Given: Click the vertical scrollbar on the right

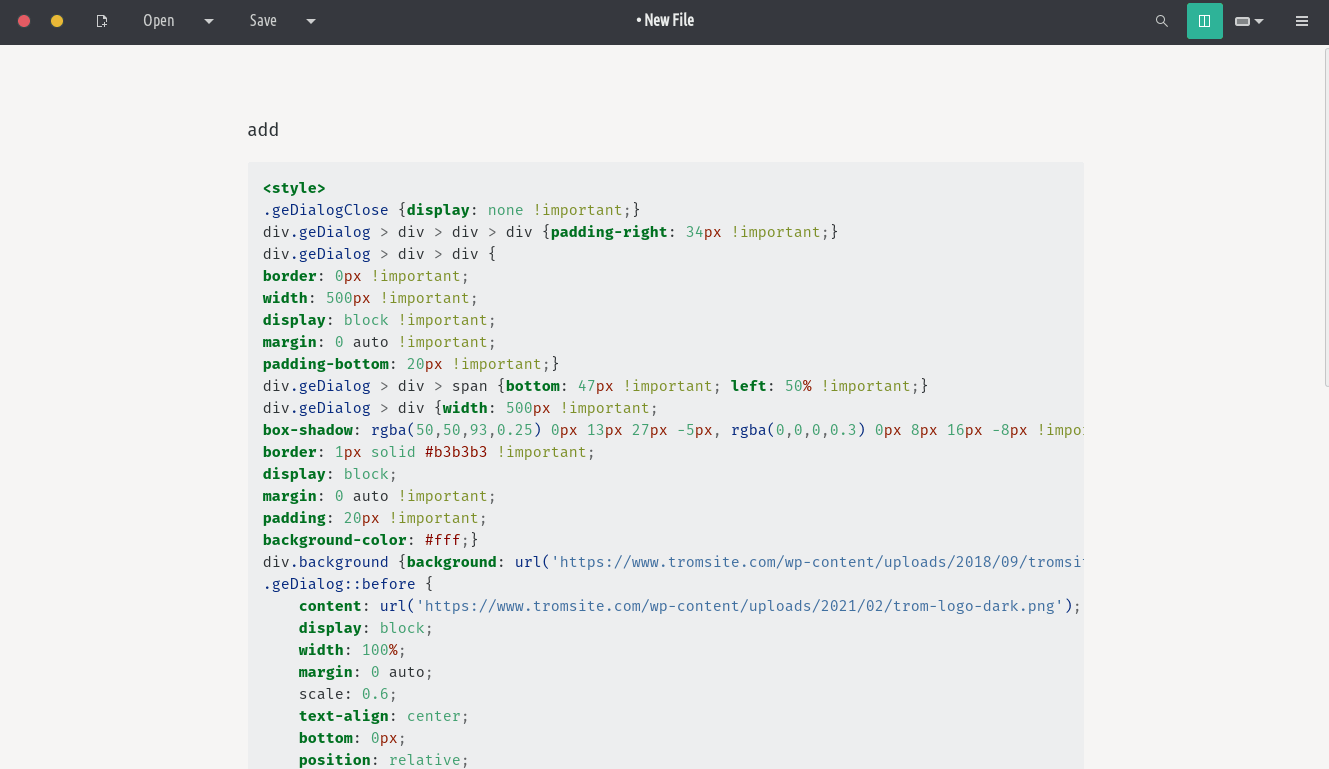Looking at the screenshot, I should [x=1323, y=220].
